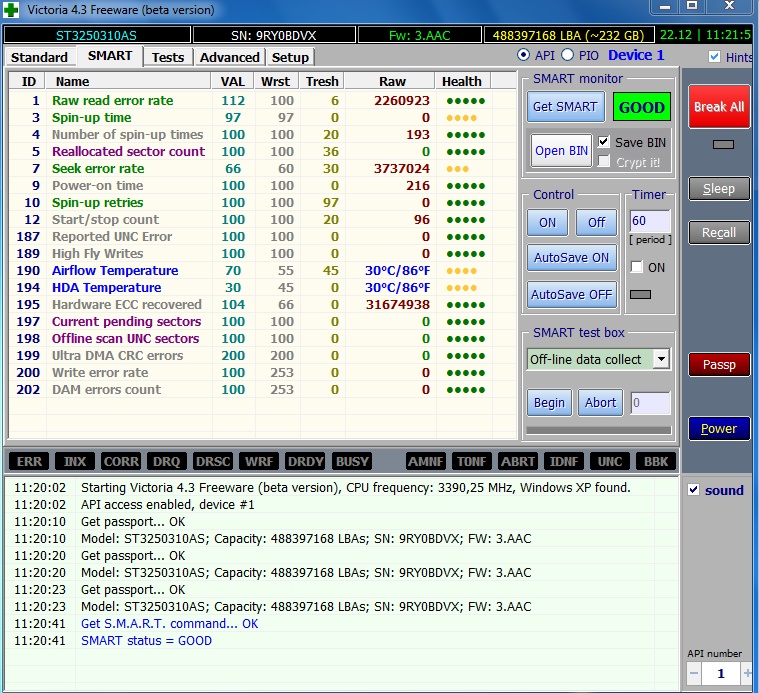Toggle the sound checkbox

click(x=694, y=490)
